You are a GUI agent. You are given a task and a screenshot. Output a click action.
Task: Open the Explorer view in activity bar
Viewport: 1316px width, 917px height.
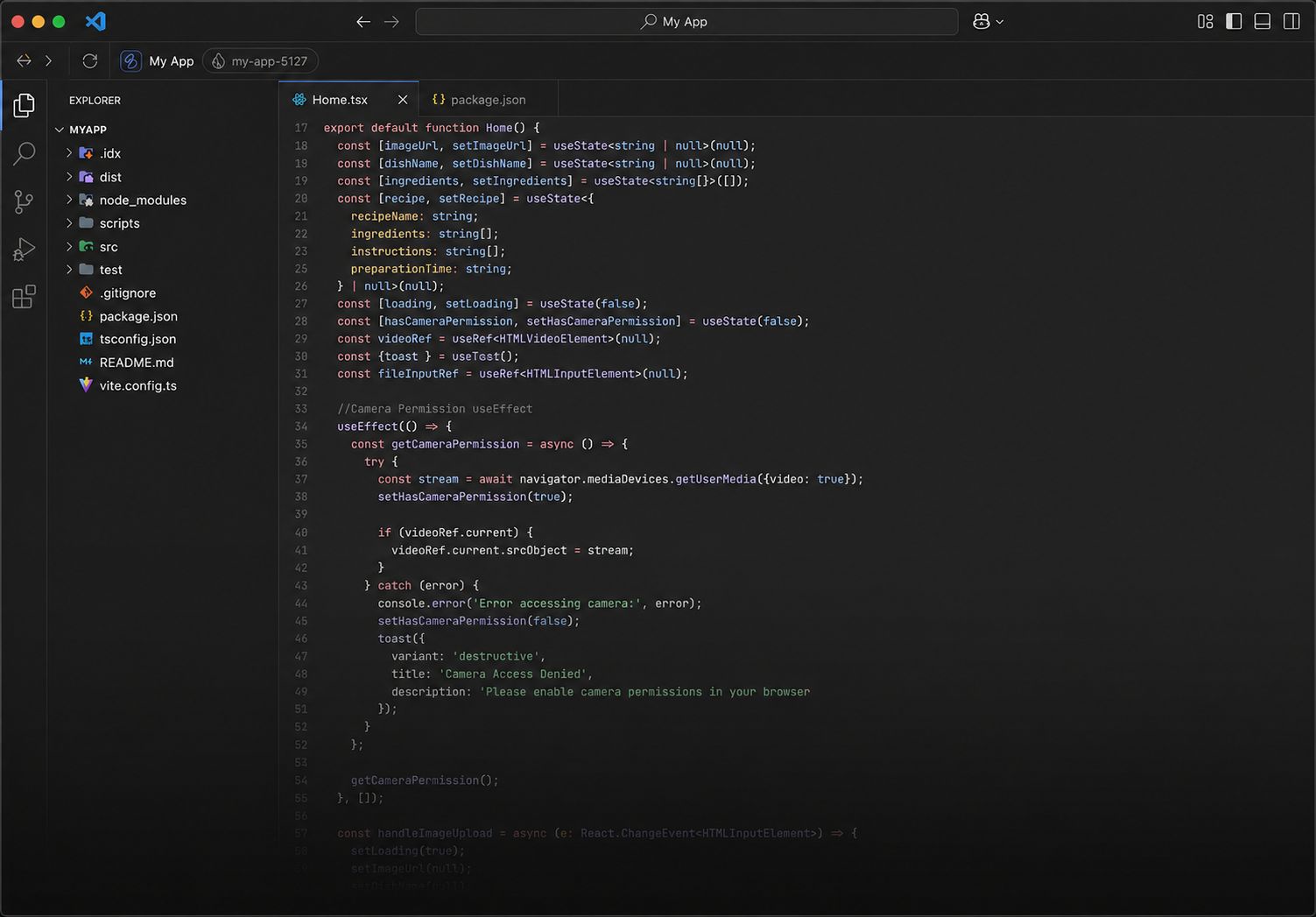tap(24, 105)
